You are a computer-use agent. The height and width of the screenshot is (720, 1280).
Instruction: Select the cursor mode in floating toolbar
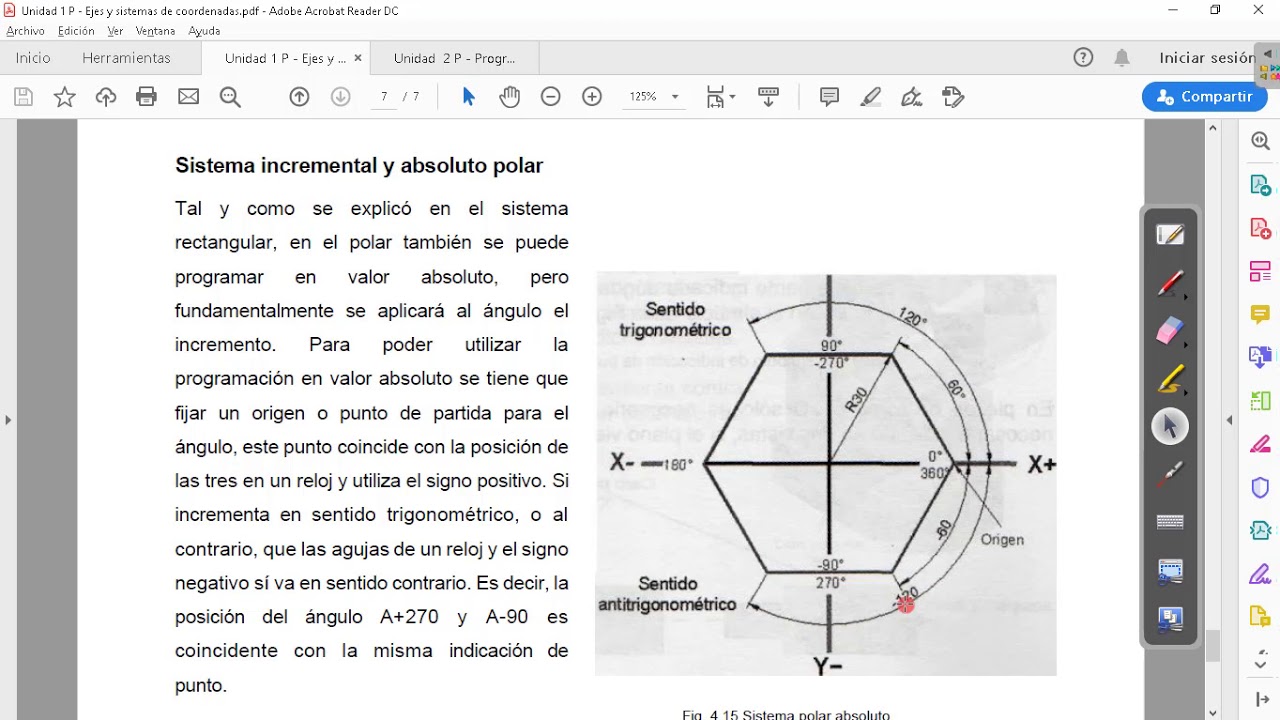(x=1170, y=427)
